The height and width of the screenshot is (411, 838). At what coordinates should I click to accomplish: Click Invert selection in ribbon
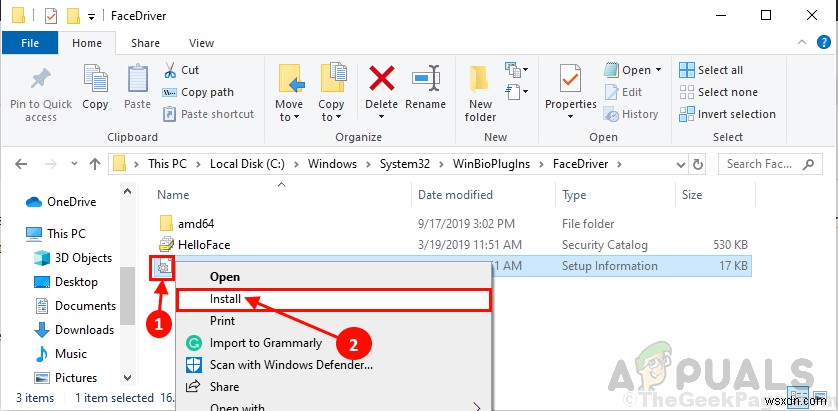(727, 114)
